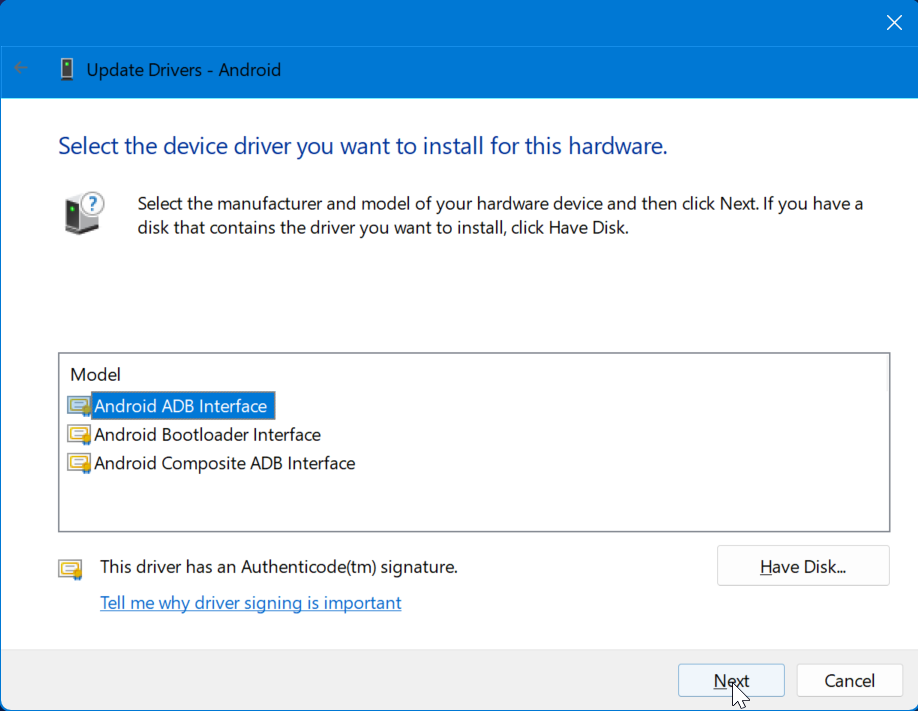Click the Authenticode signature driver icon
The image size is (918, 711).
tap(70, 566)
